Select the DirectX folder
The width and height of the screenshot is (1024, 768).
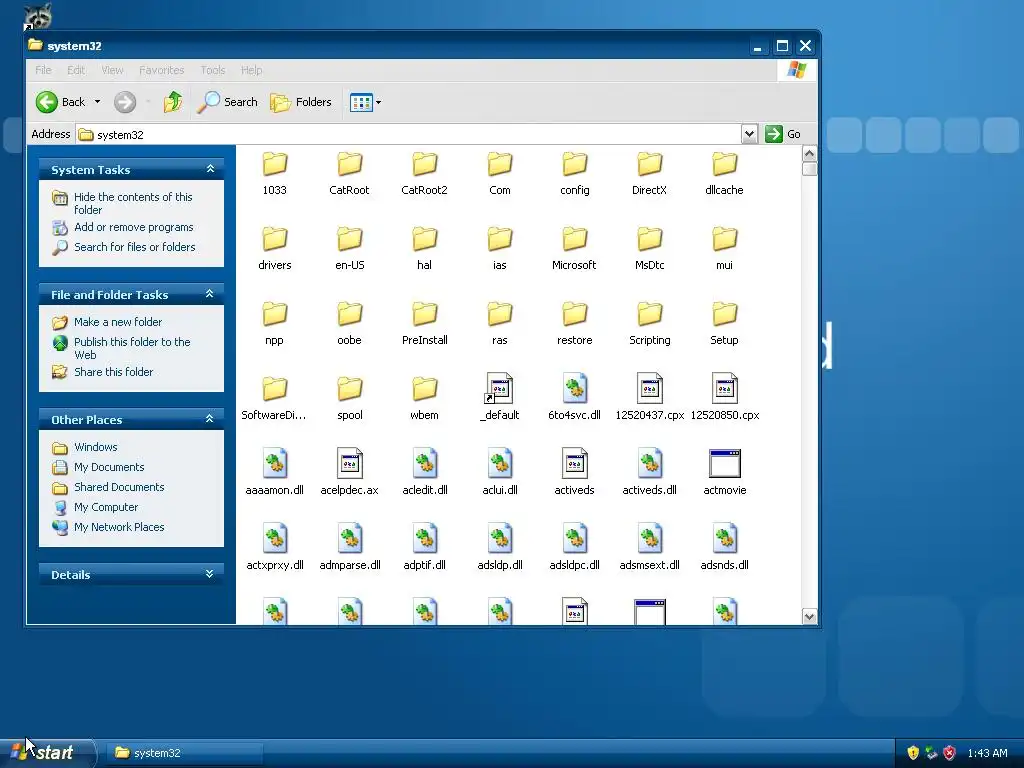click(x=650, y=174)
